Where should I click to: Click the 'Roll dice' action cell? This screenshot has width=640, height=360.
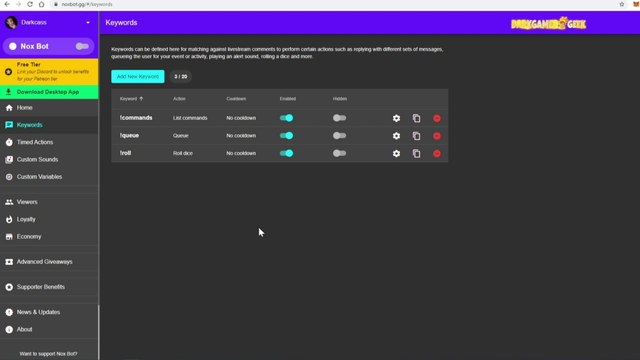(x=183, y=153)
